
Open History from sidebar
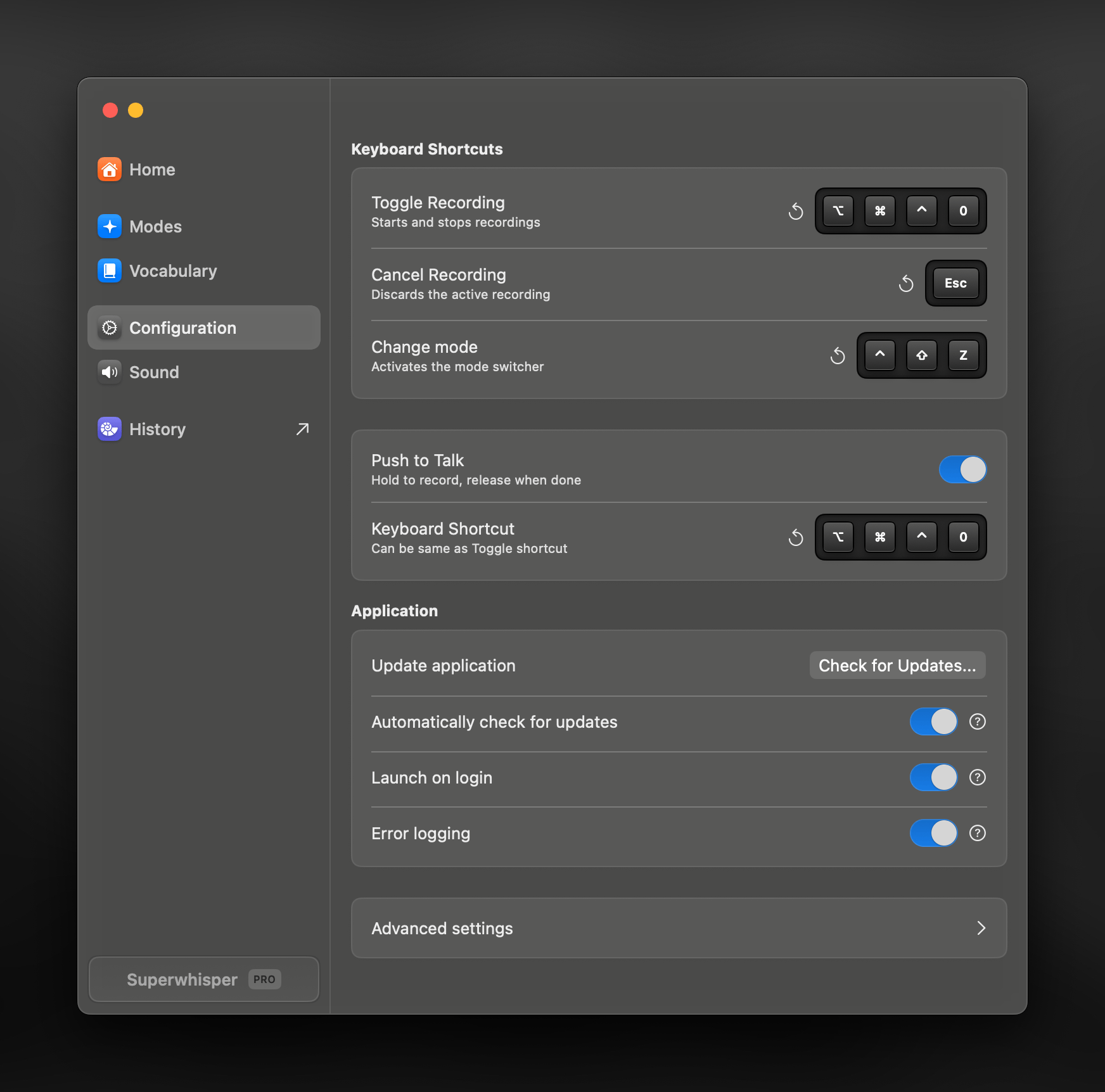(x=203, y=429)
